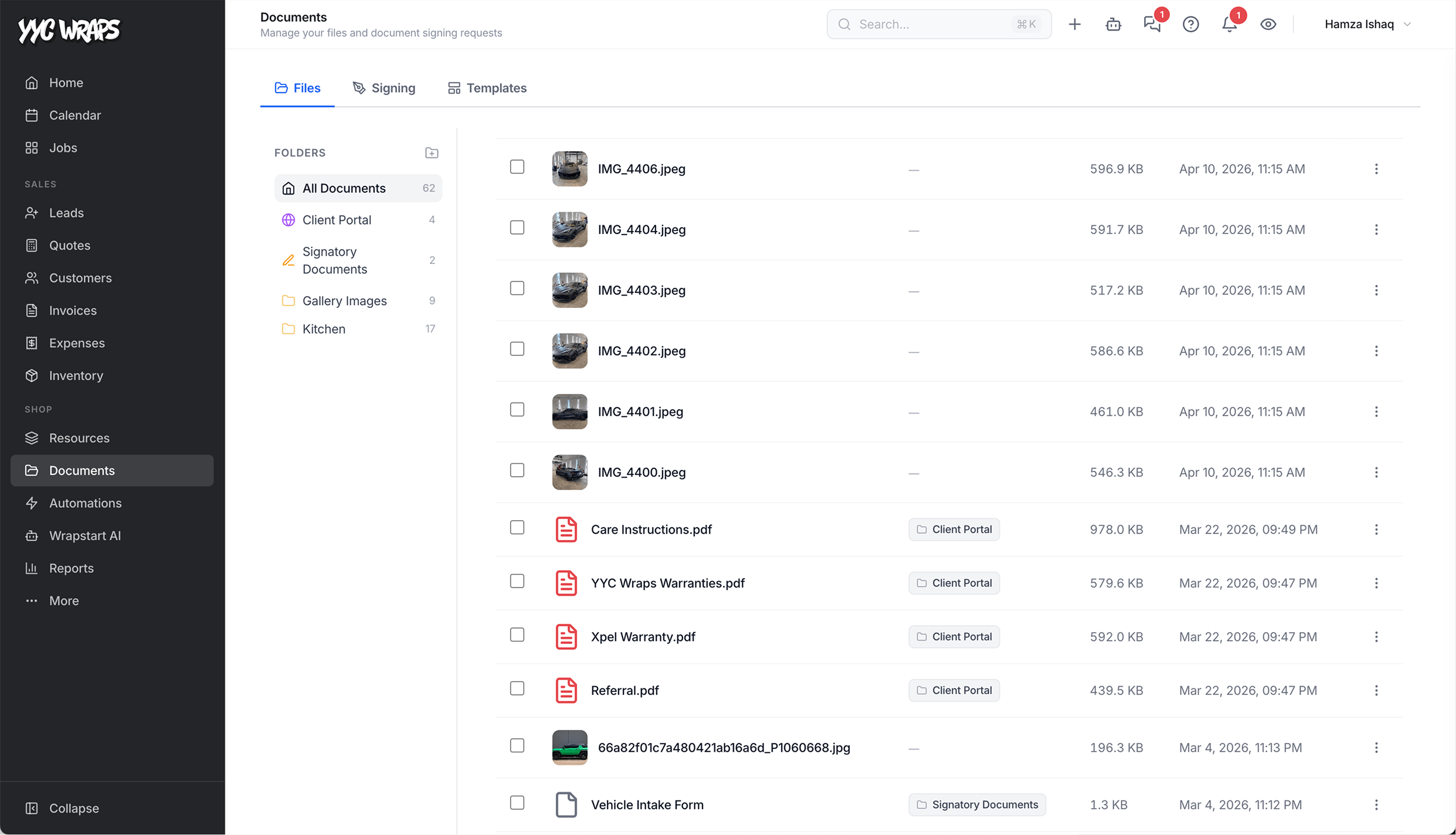Check the box for IMG_4403.jpeg
1456x835 pixels.
point(517,288)
